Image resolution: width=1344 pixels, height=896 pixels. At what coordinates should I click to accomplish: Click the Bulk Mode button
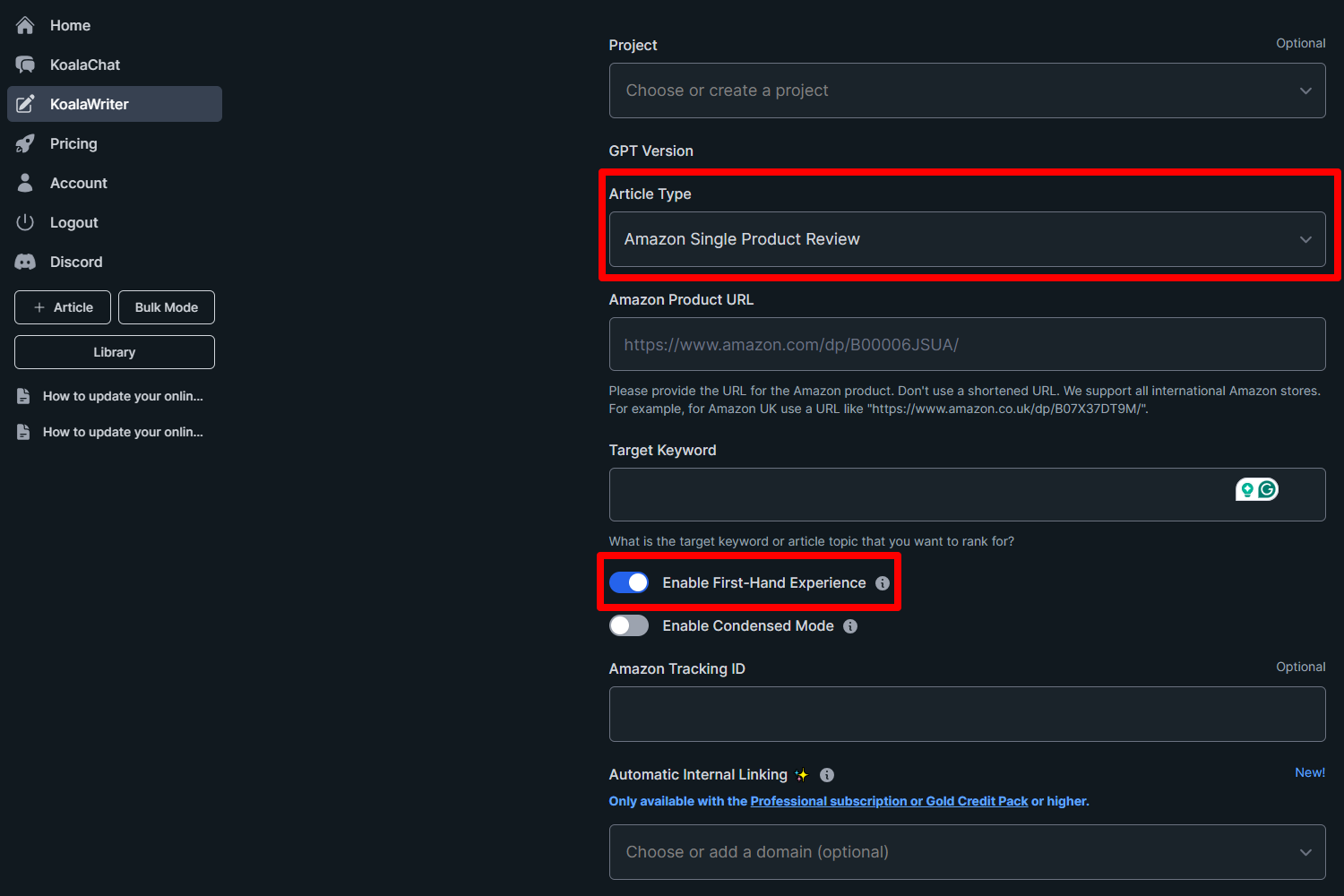[x=167, y=307]
